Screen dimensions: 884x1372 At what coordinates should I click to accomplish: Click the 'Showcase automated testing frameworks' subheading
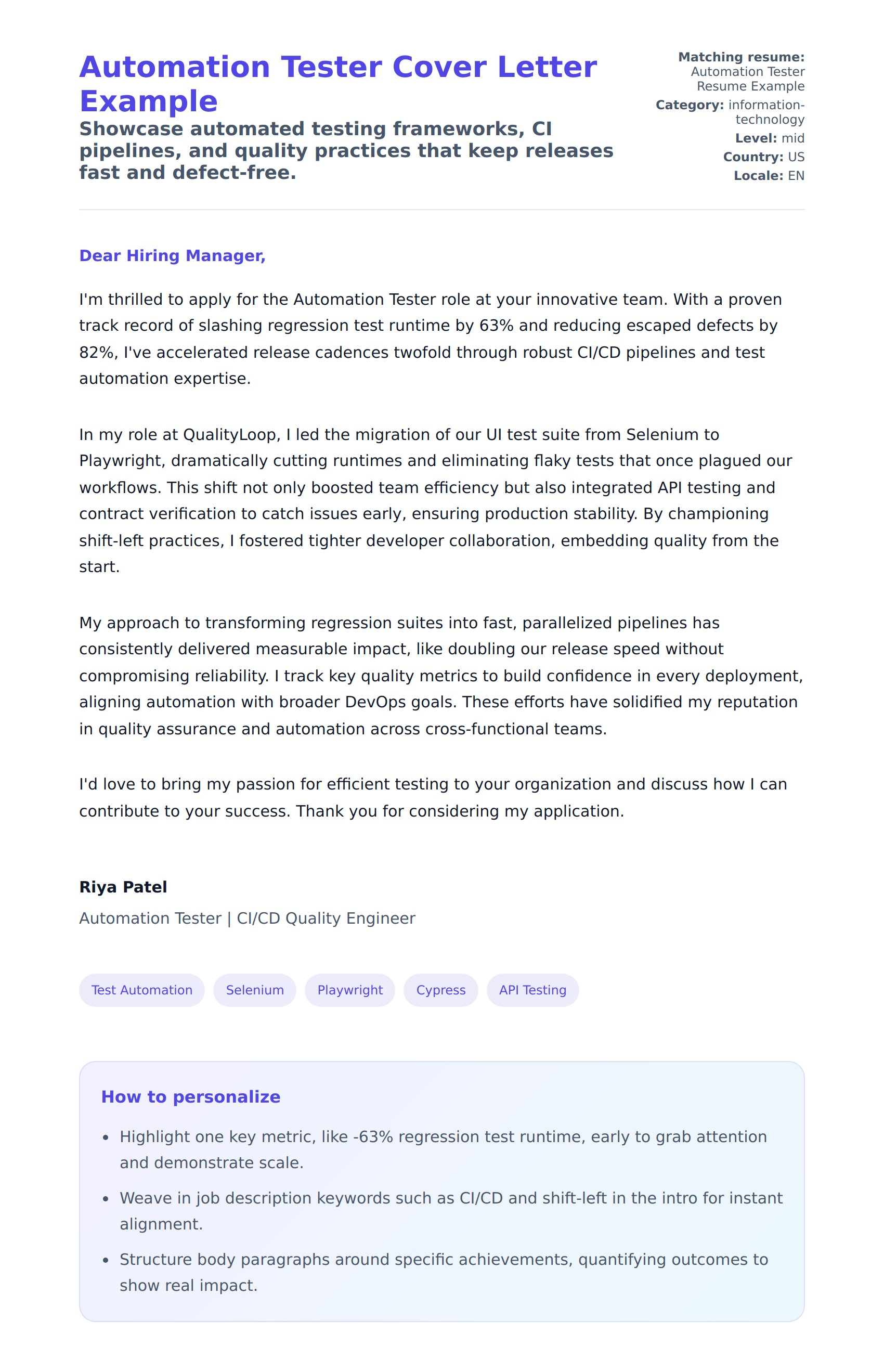coord(346,150)
